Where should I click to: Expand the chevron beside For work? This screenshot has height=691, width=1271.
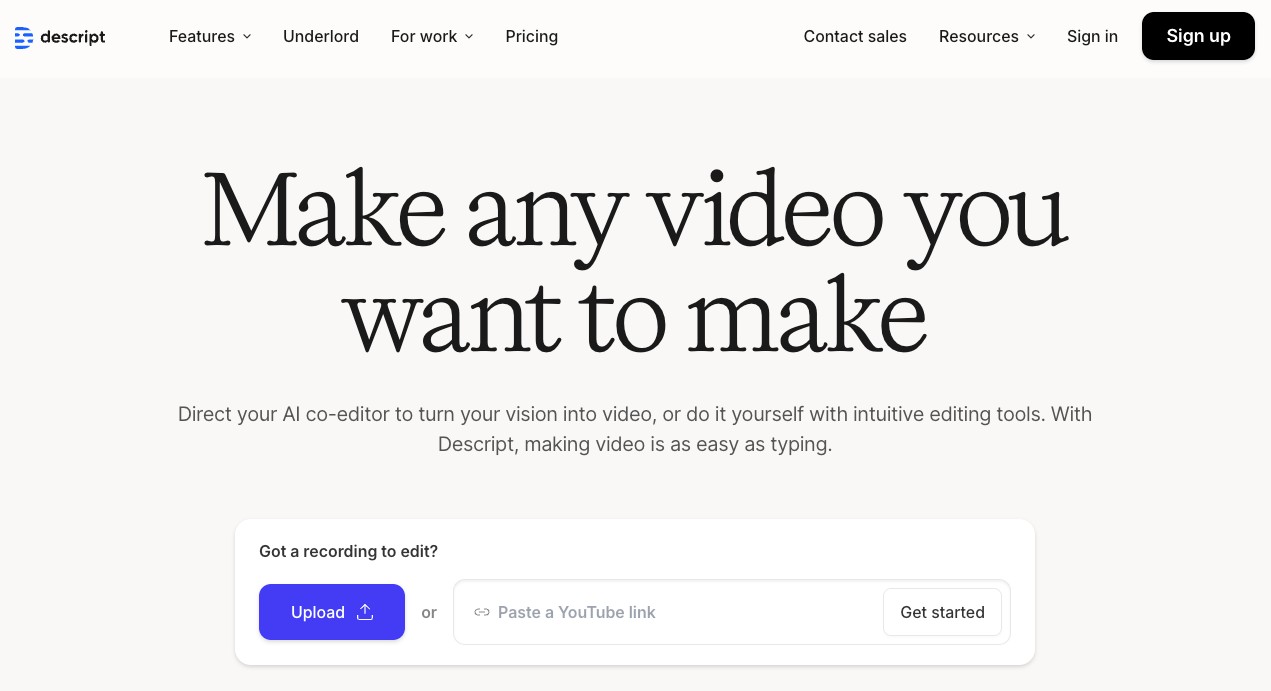(469, 37)
